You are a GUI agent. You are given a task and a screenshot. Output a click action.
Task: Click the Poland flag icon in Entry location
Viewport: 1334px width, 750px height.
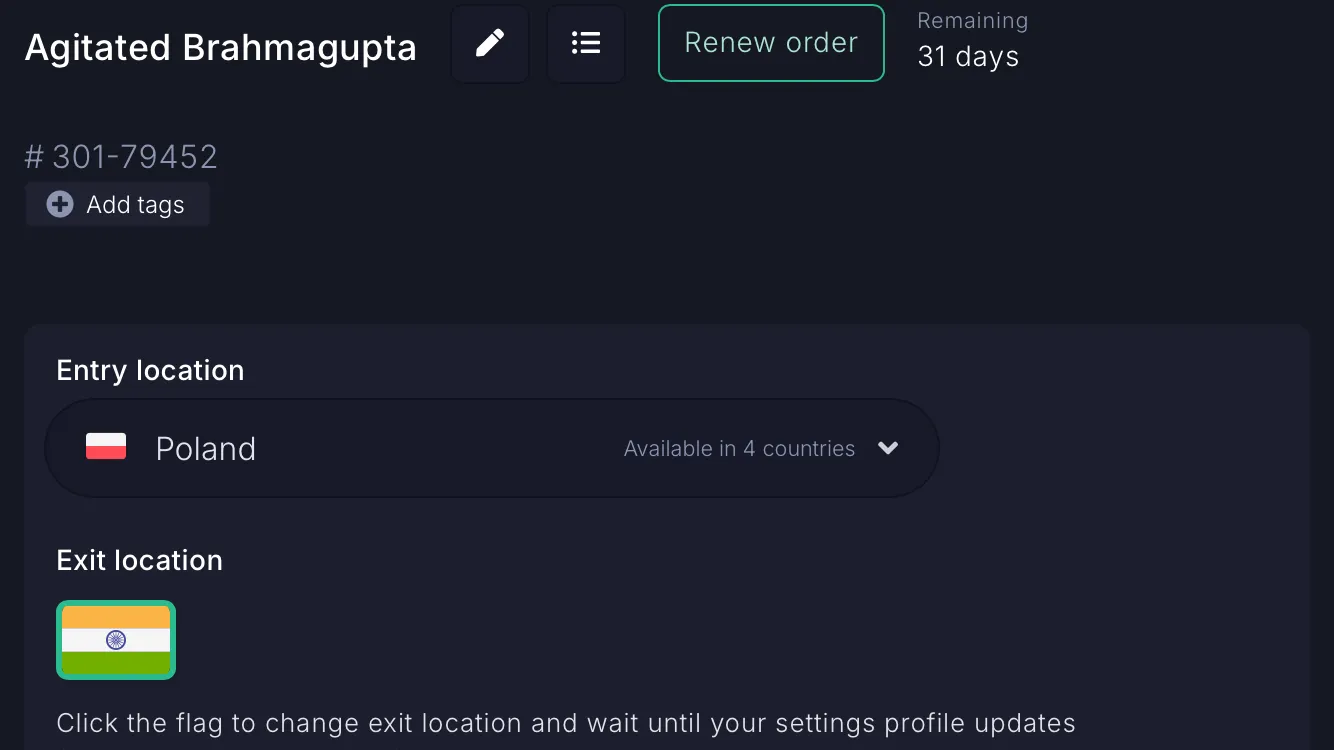(106, 447)
